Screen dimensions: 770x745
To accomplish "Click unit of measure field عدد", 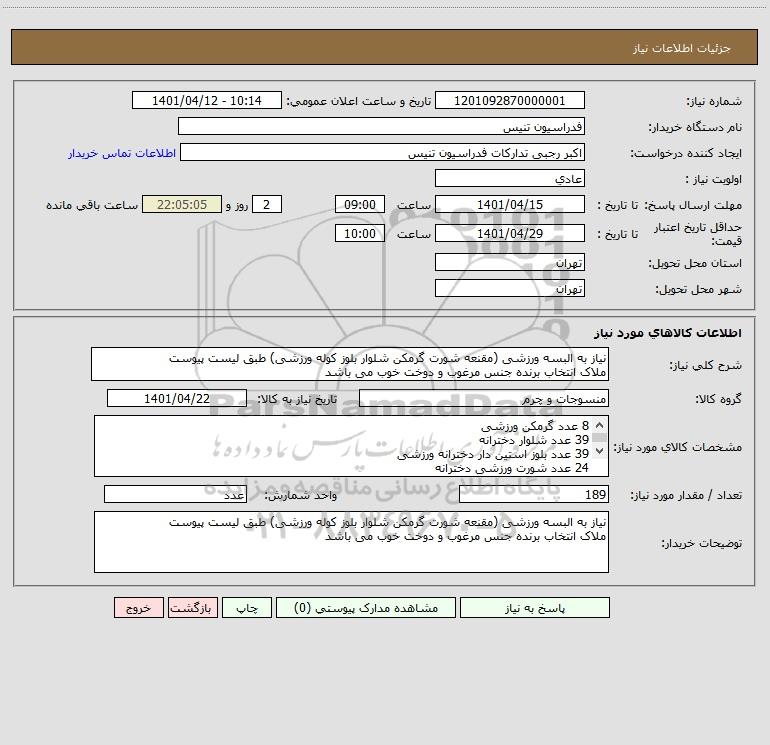I will pyautogui.click(x=175, y=495).
